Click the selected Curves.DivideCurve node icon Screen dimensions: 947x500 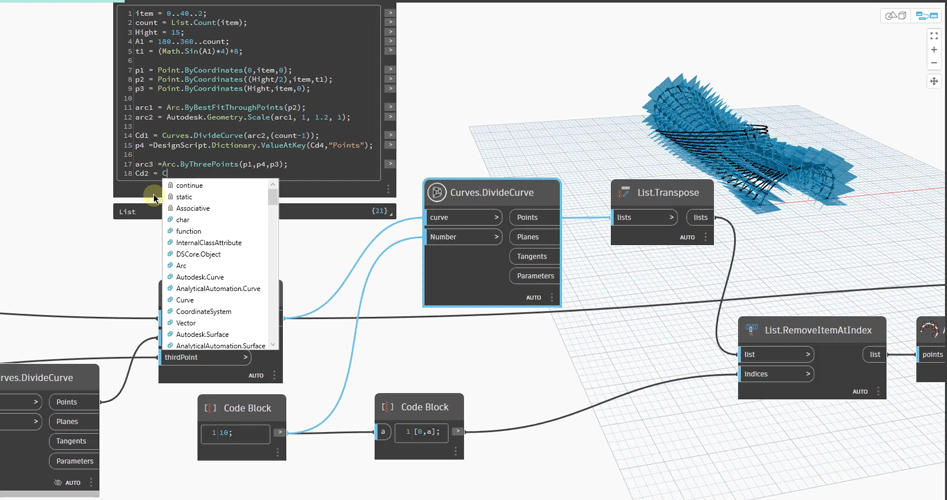pos(437,193)
